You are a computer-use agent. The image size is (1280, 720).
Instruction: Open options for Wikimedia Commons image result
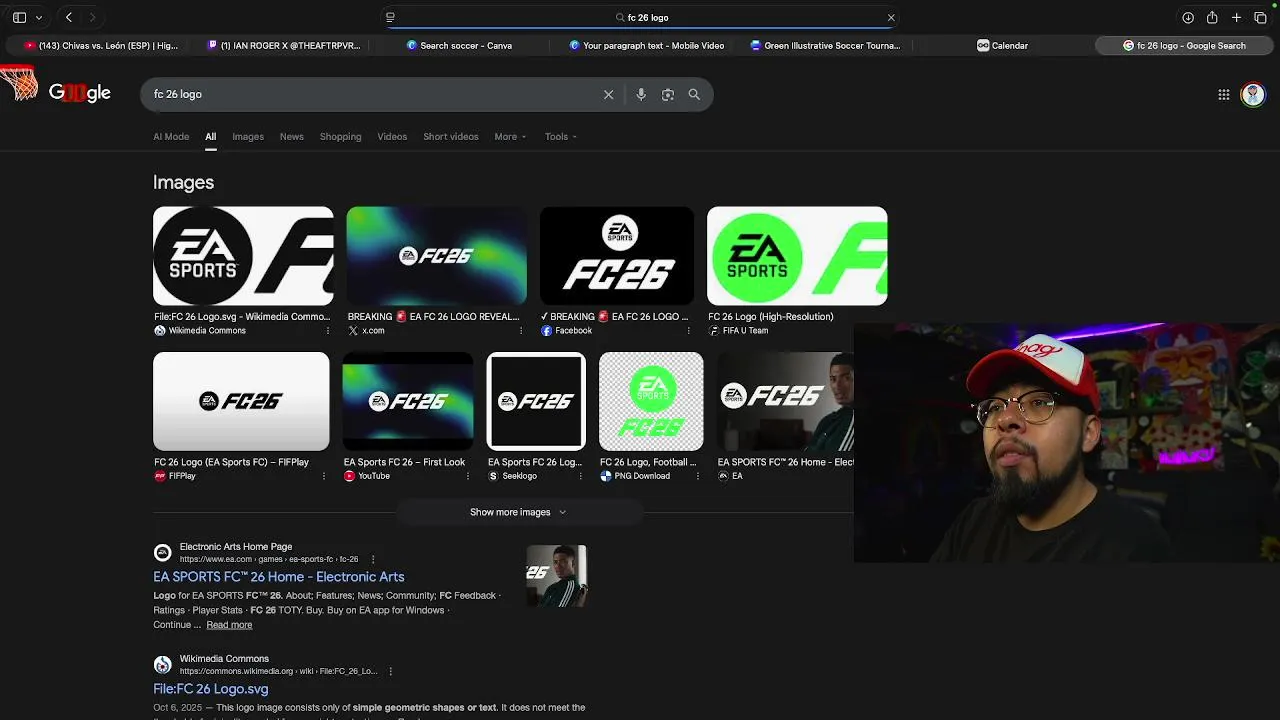click(327, 331)
